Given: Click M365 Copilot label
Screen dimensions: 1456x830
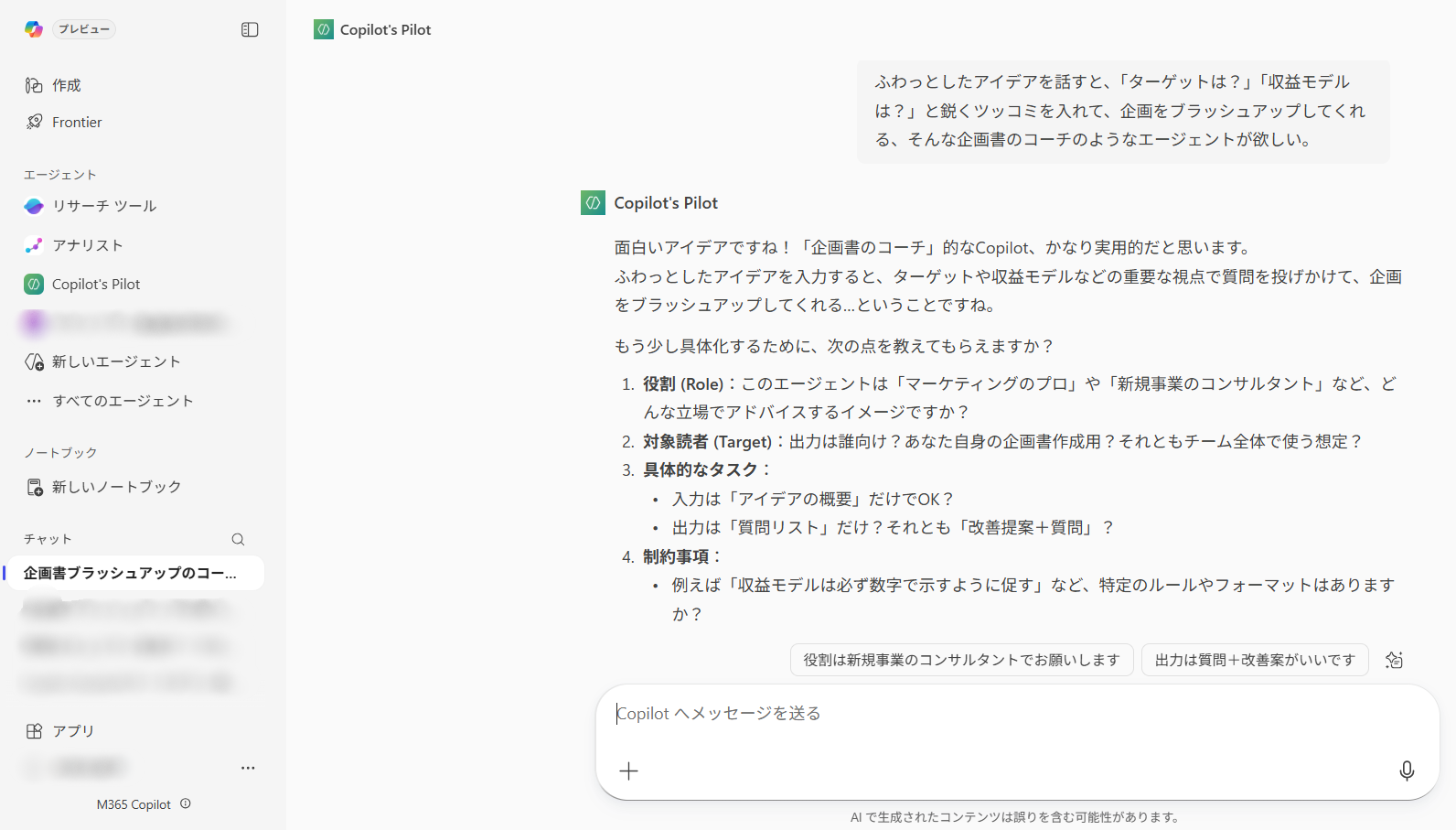Looking at the screenshot, I should (134, 804).
